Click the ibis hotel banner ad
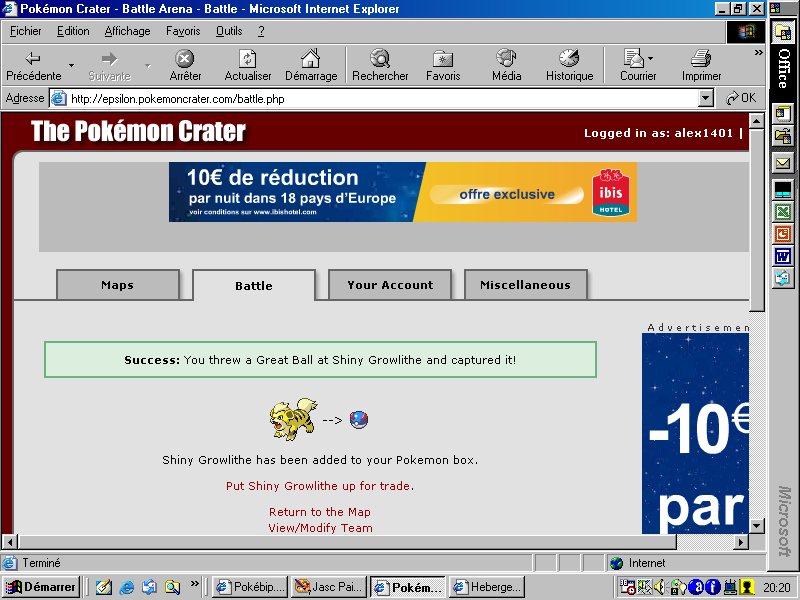The width and height of the screenshot is (800, 600). click(x=402, y=192)
